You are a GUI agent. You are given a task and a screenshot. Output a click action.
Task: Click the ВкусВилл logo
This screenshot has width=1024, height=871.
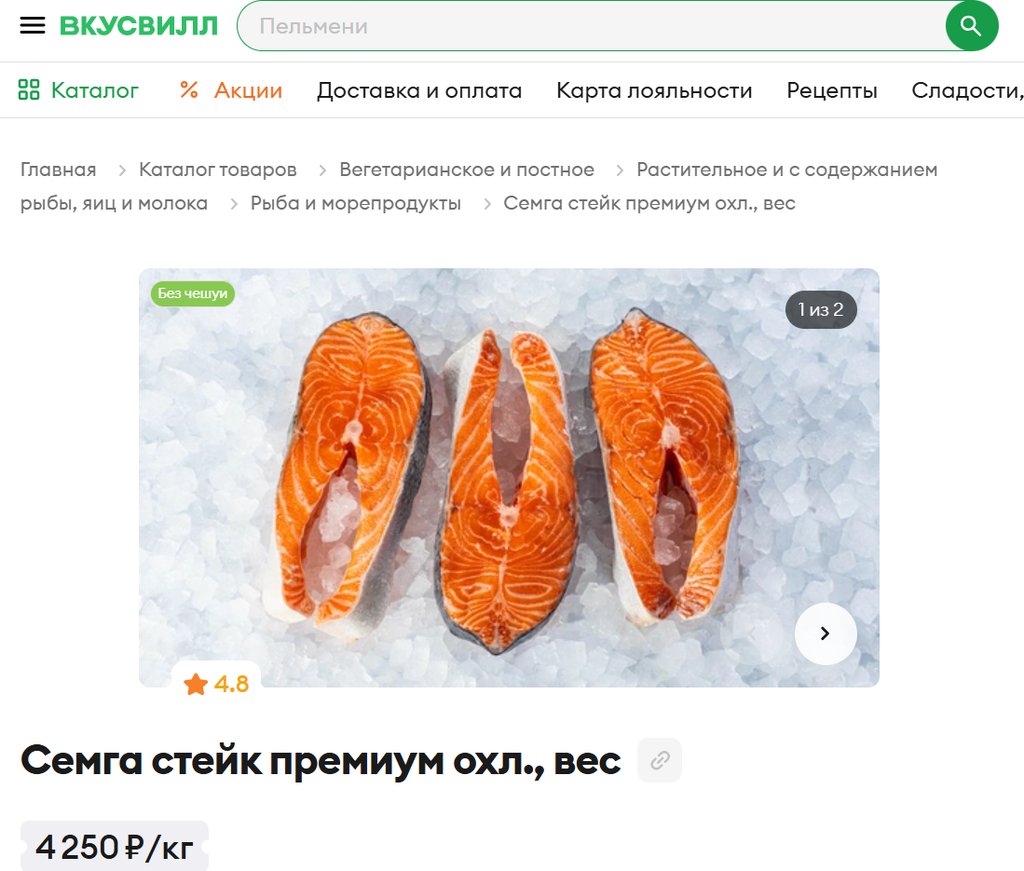tap(138, 26)
